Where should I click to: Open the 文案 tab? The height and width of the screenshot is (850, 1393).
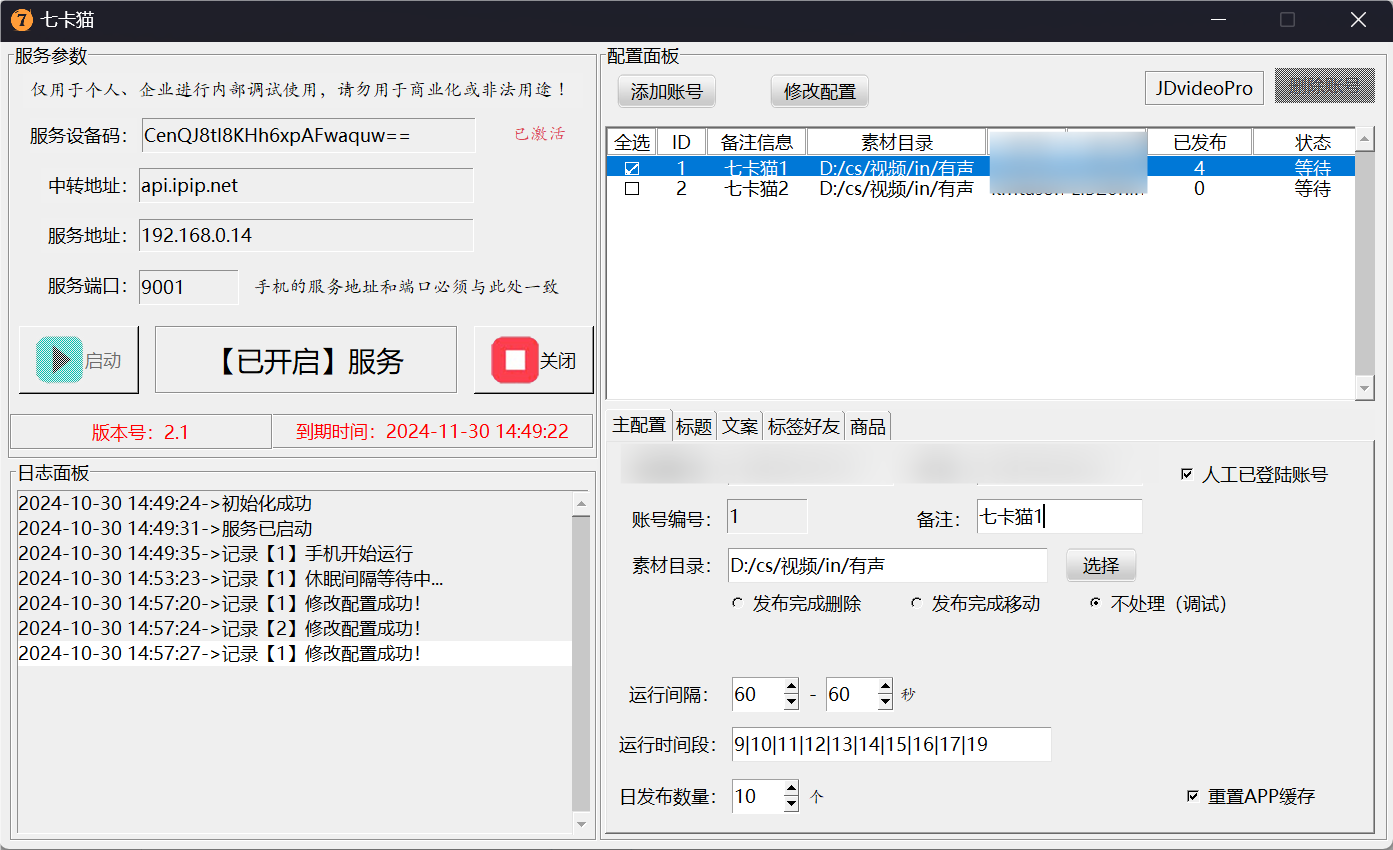[x=740, y=426]
